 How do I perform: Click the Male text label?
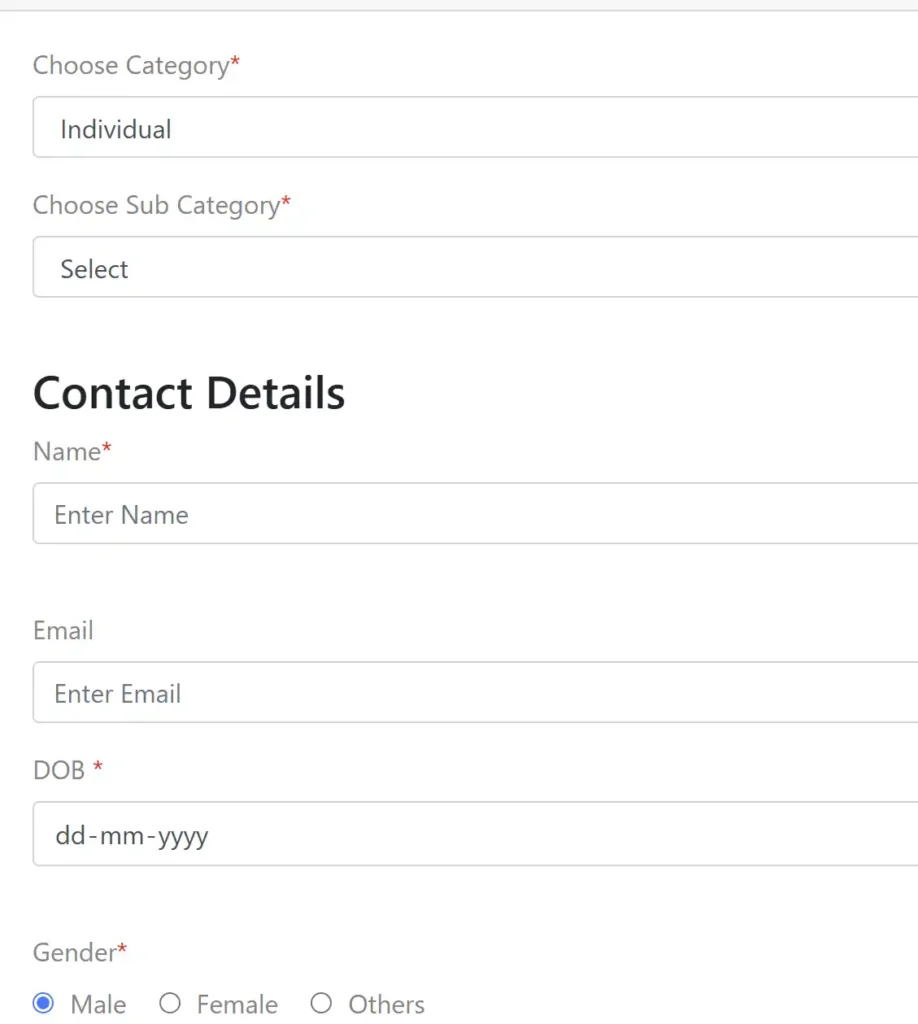pos(99,1004)
